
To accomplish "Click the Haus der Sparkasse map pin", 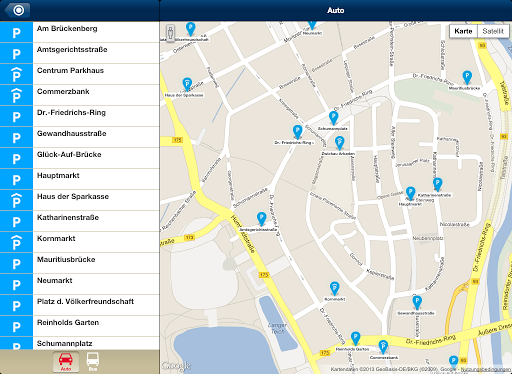I will tap(187, 84).
